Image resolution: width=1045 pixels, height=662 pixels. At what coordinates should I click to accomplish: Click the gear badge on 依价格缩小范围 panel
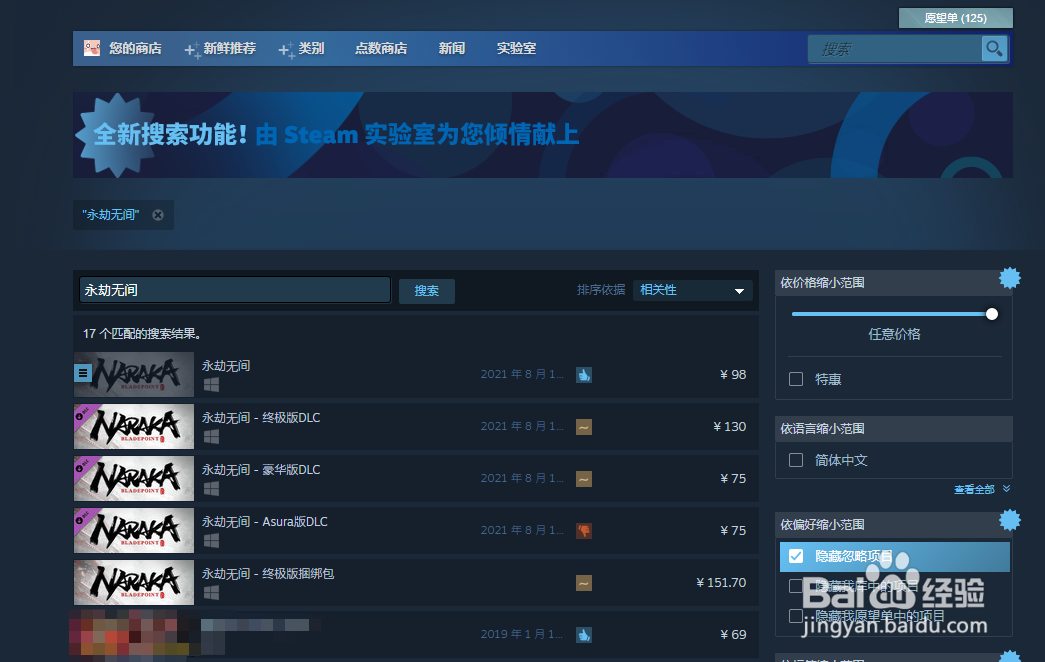click(1010, 278)
